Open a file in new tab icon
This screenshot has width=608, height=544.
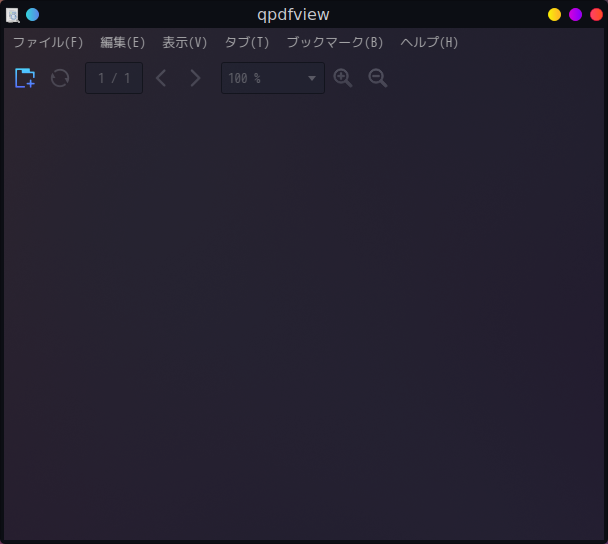tap(25, 78)
